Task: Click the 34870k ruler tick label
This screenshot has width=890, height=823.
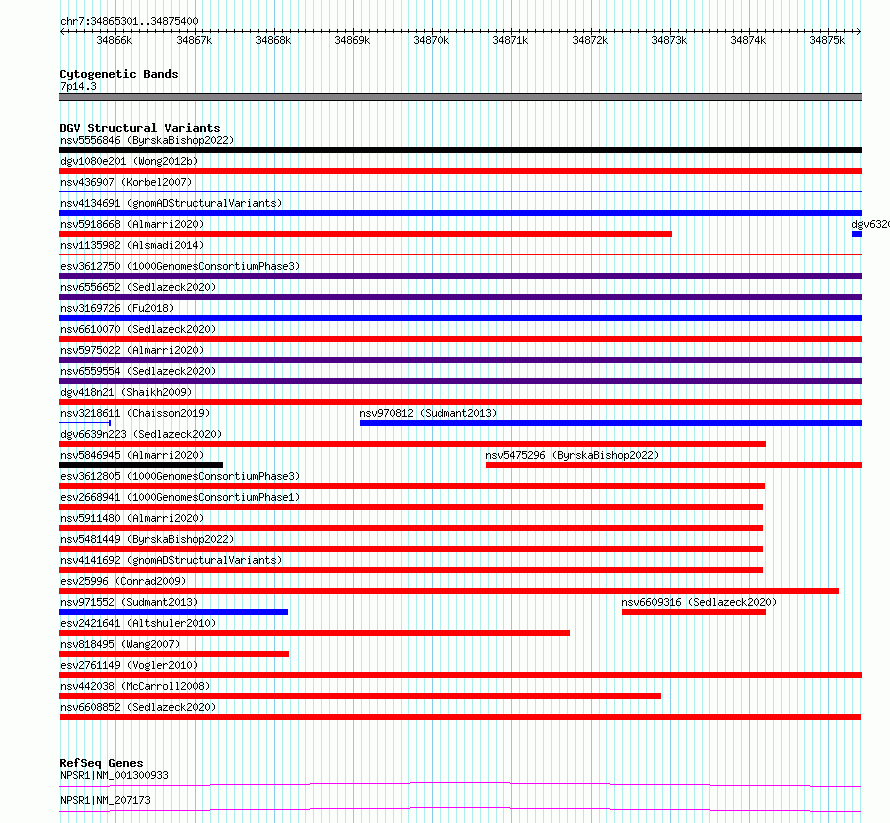Action: pos(431,40)
